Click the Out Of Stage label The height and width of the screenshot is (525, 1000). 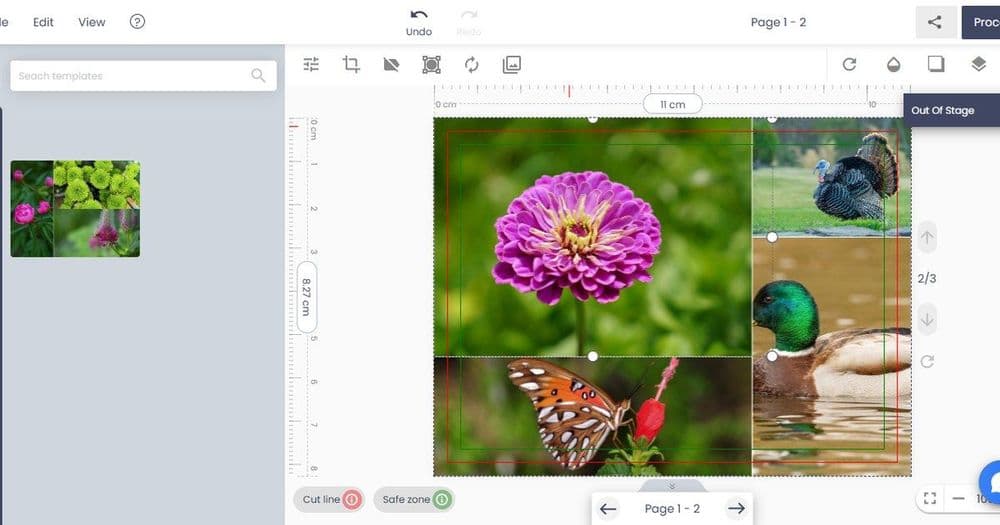pos(943,110)
